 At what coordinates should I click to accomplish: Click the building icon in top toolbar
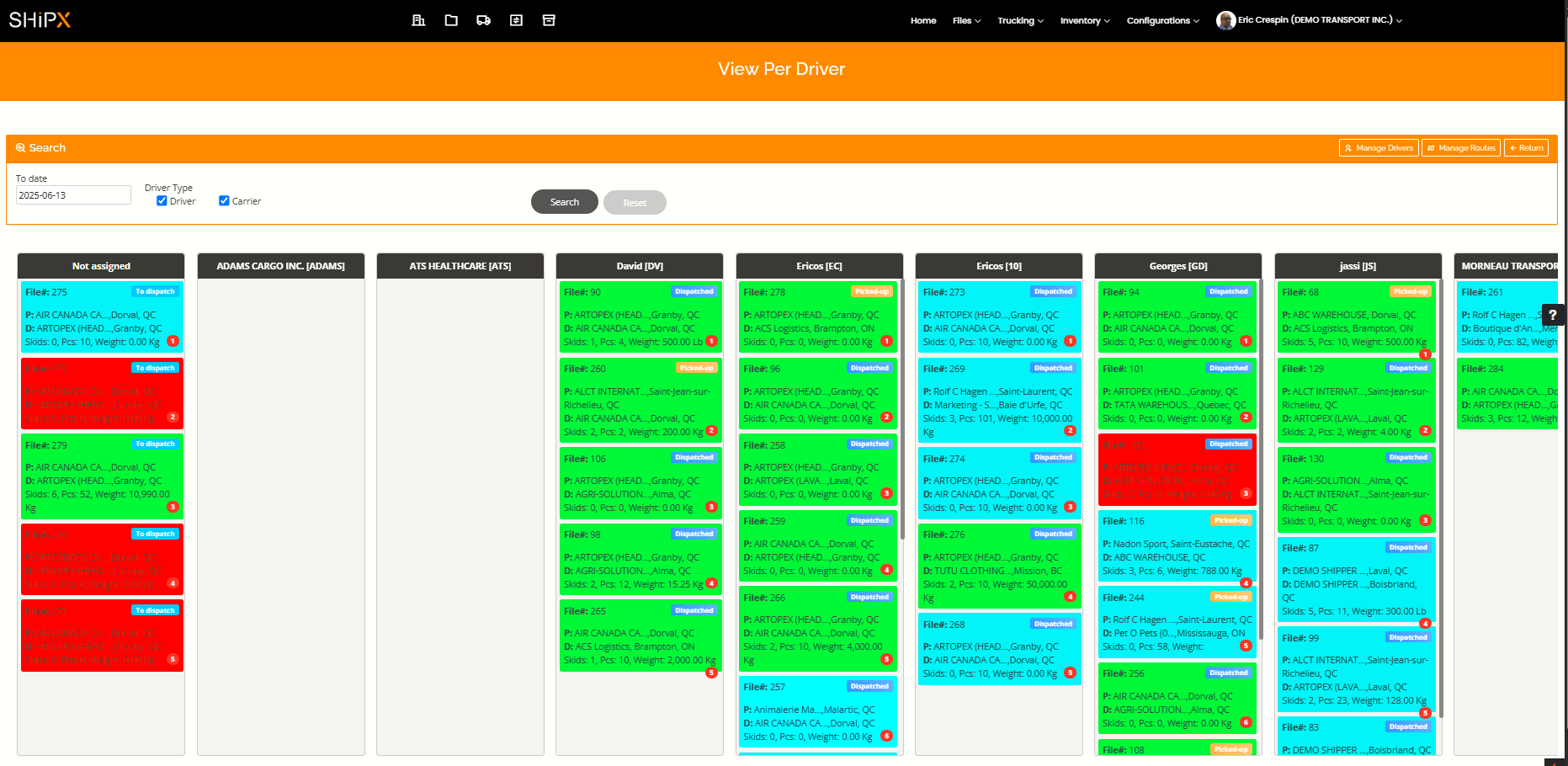pyautogui.click(x=418, y=20)
